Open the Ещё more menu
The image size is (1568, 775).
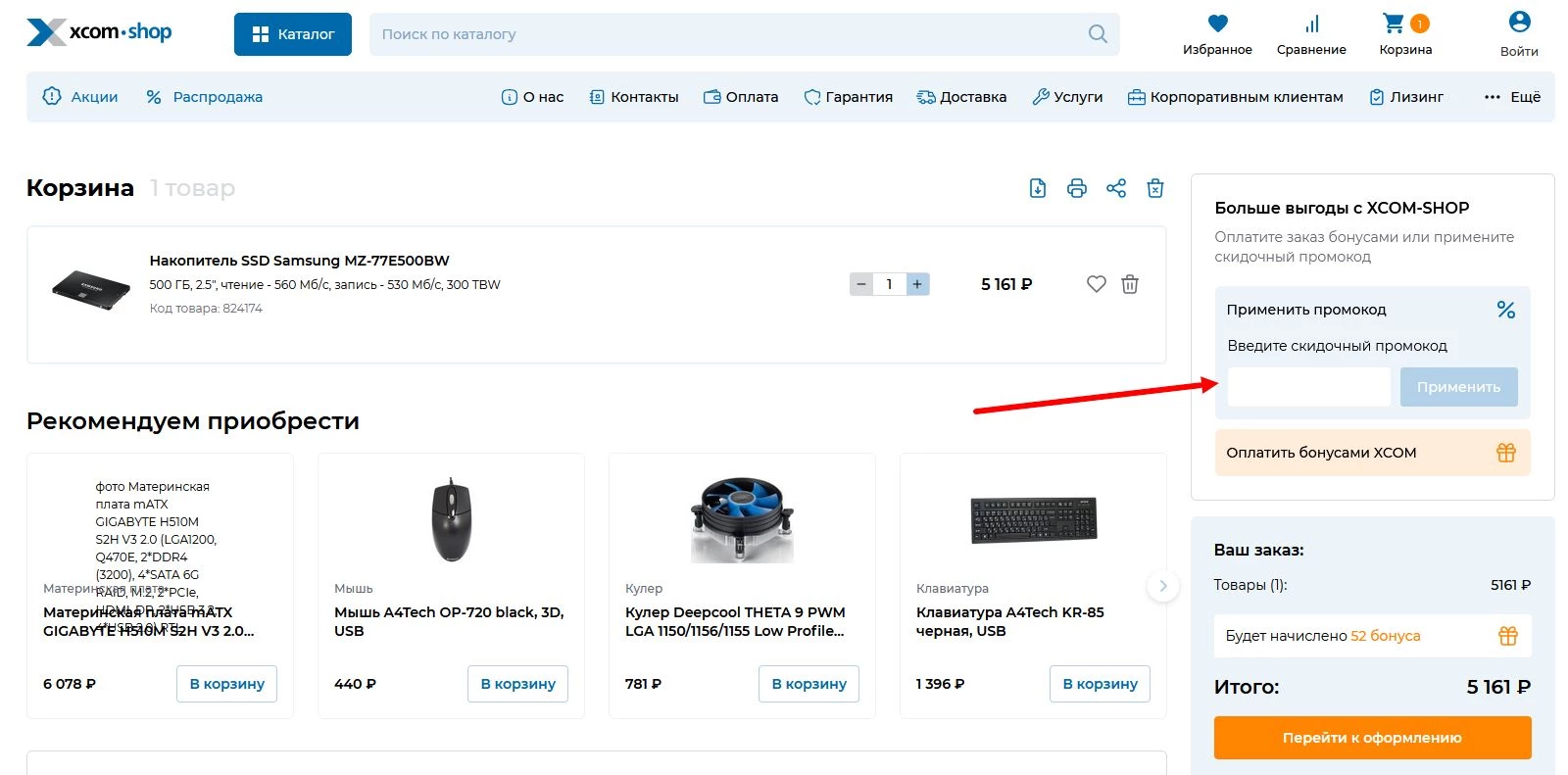[x=1512, y=97]
